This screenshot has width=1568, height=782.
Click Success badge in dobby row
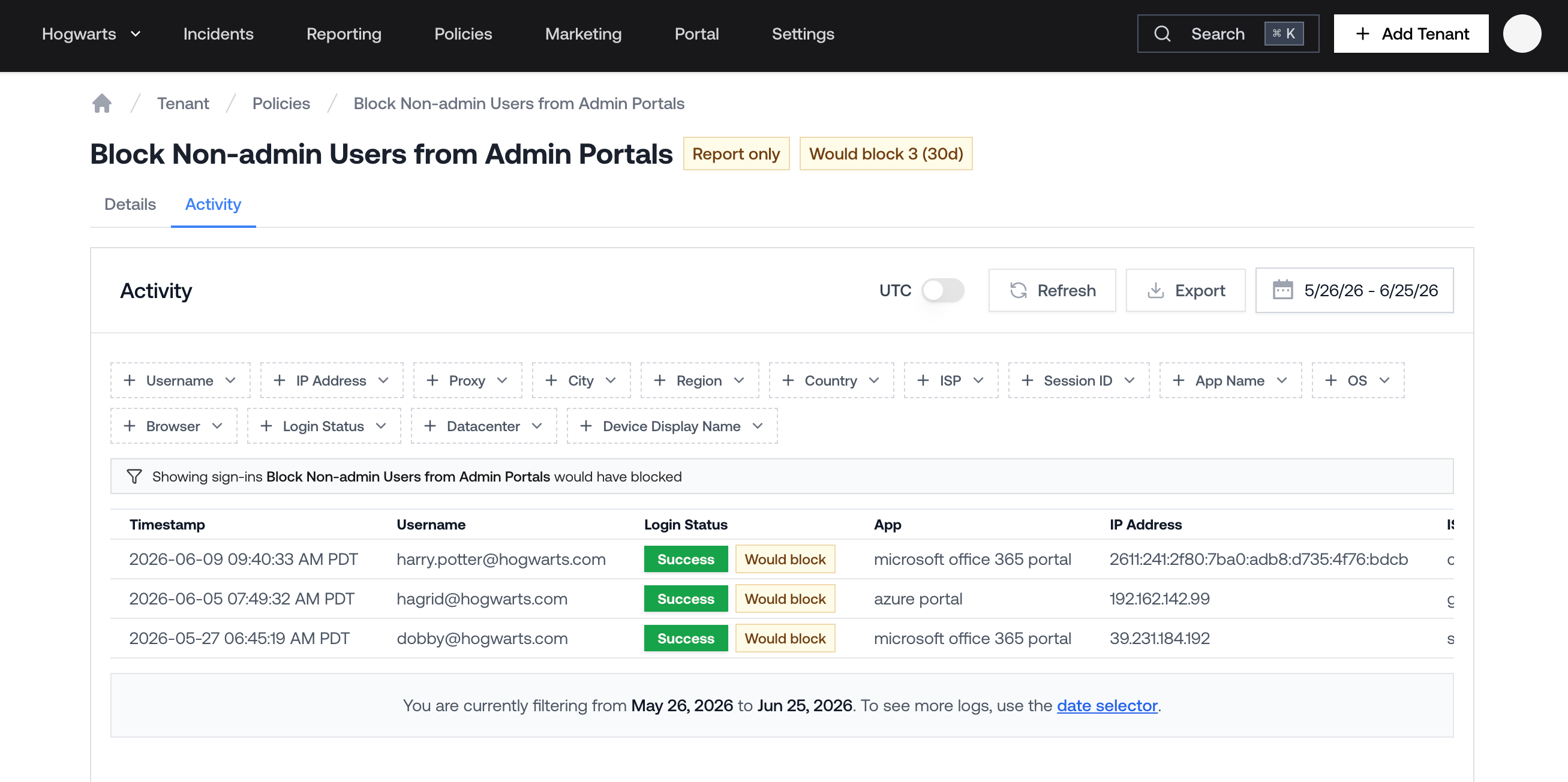[686, 639]
